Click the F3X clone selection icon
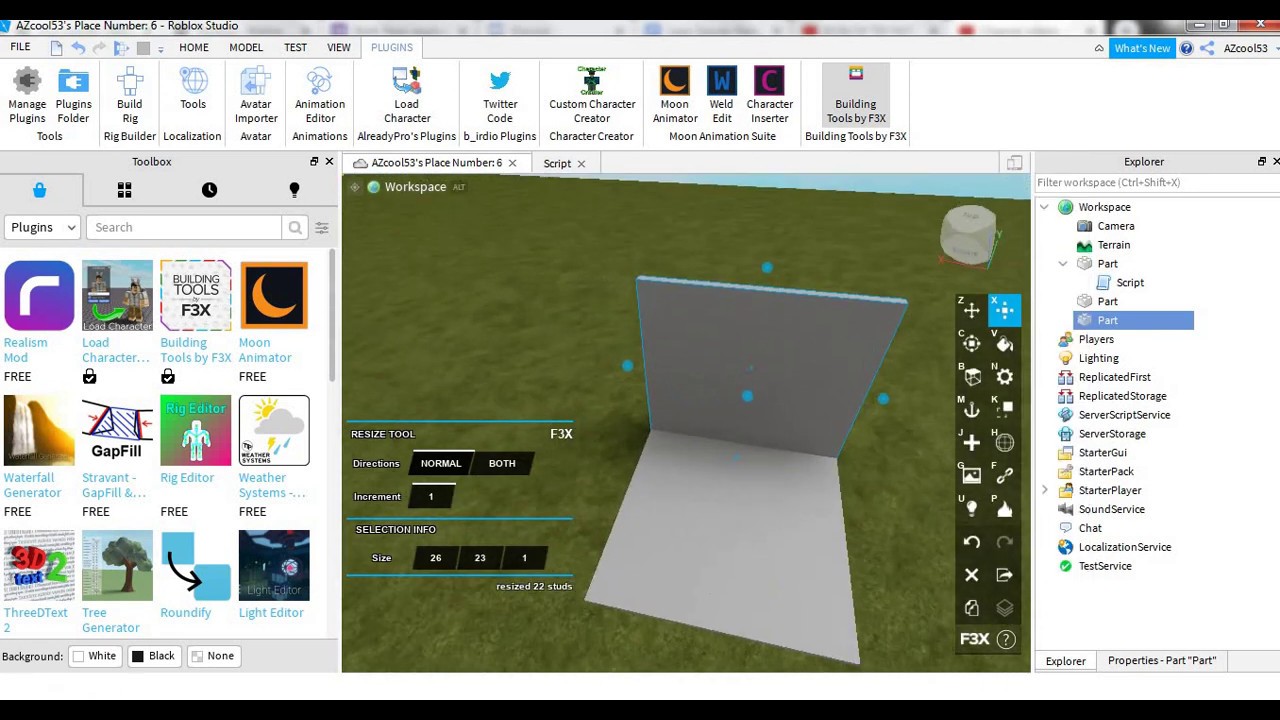The image size is (1280, 720). pyautogui.click(x=972, y=608)
